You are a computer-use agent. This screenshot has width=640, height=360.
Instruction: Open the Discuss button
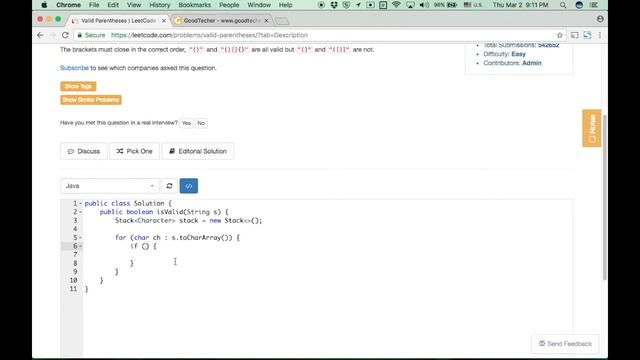84,151
